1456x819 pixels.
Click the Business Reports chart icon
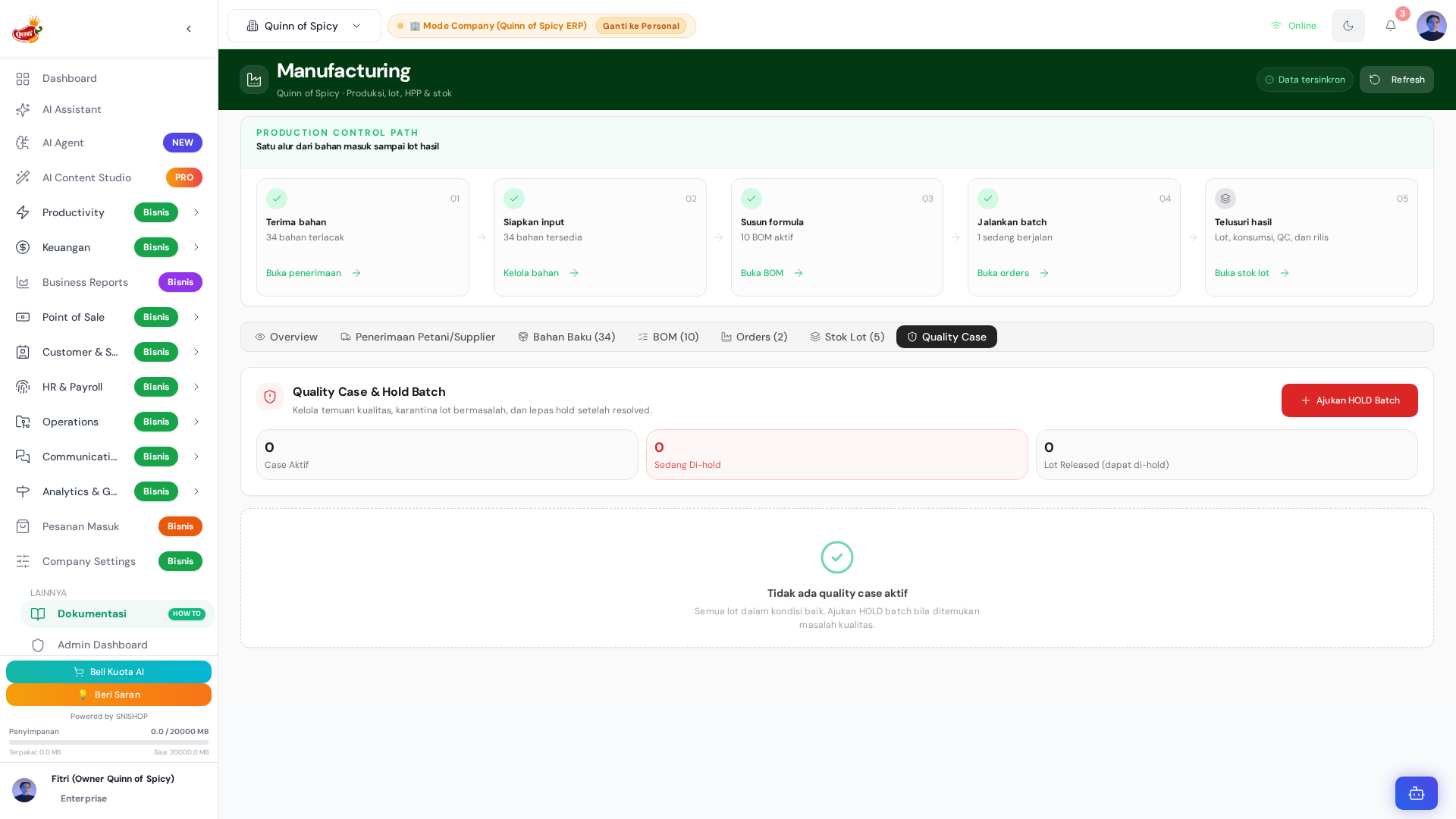coord(23,282)
